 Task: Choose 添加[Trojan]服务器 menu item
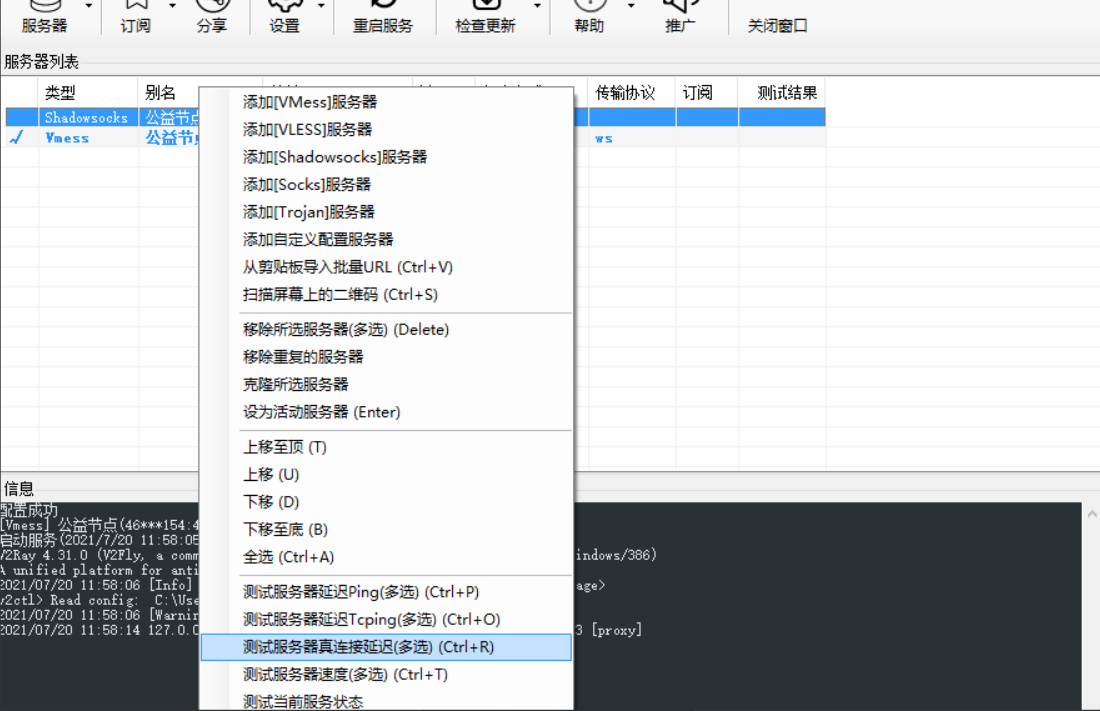pyautogui.click(x=386, y=212)
